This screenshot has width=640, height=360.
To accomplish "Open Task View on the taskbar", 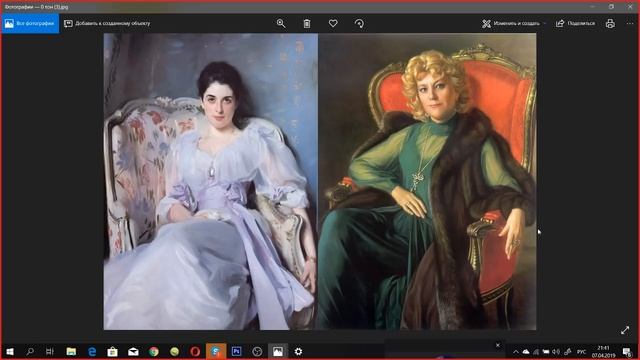I will tap(50, 351).
